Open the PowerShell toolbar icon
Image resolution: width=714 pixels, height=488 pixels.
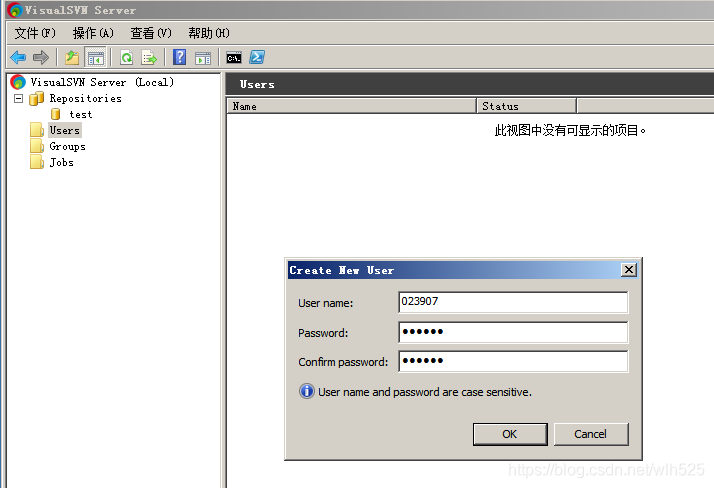pos(257,57)
